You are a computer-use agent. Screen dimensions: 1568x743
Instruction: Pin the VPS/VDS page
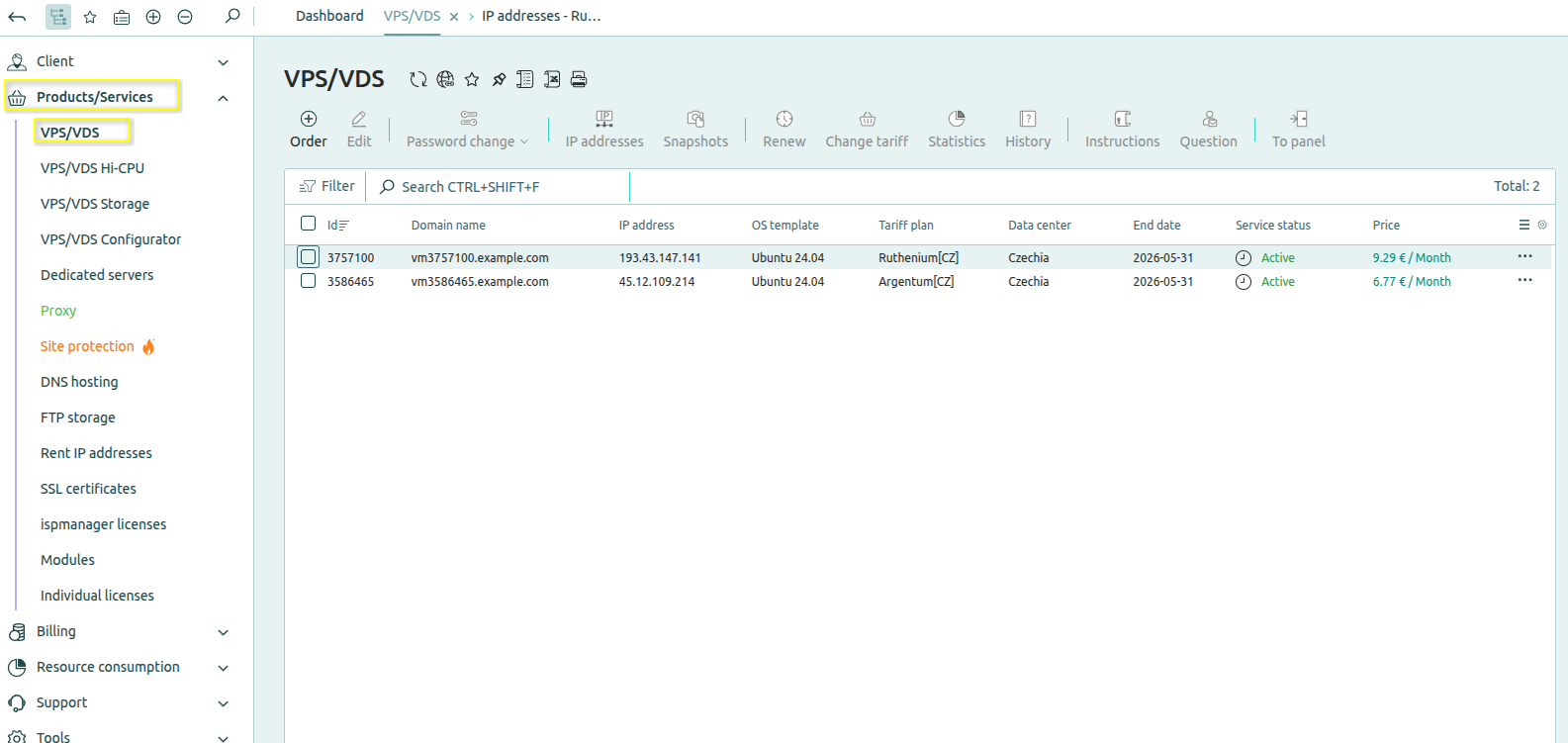[x=499, y=79]
